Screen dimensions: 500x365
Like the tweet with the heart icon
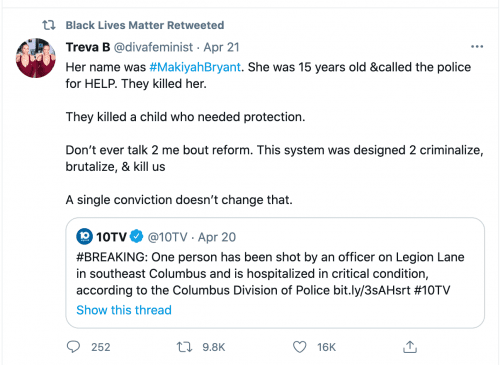coord(299,347)
